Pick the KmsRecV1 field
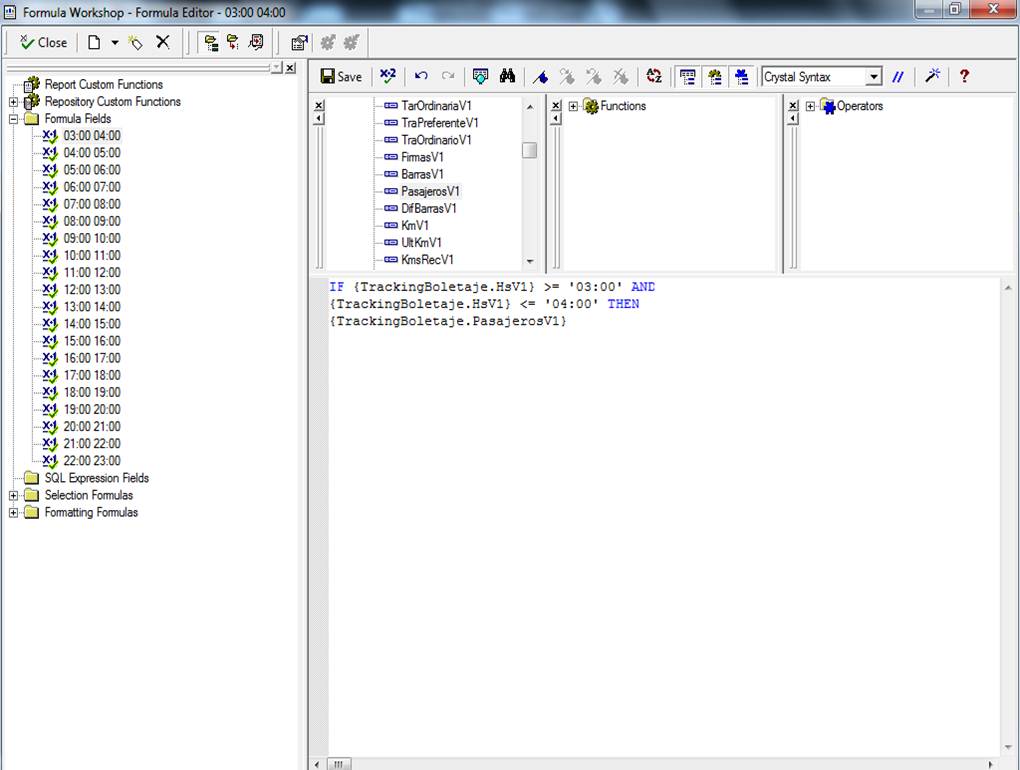This screenshot has width=1020, height=770. tap(427, 259)
